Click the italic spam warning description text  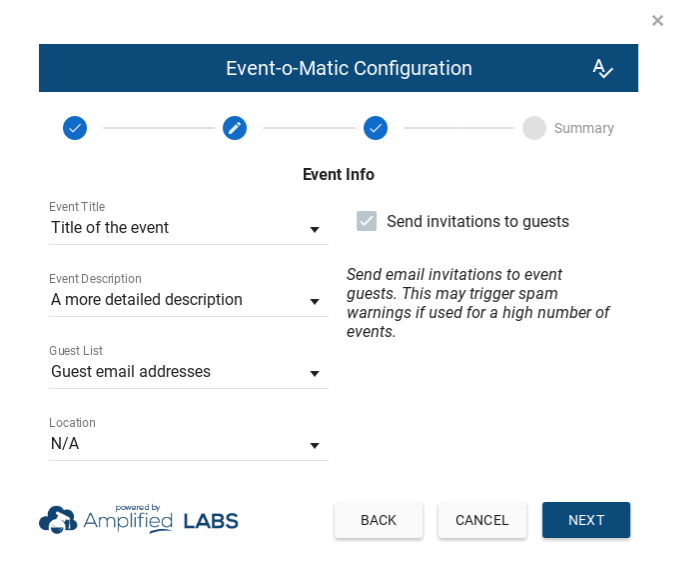(478, 303)
